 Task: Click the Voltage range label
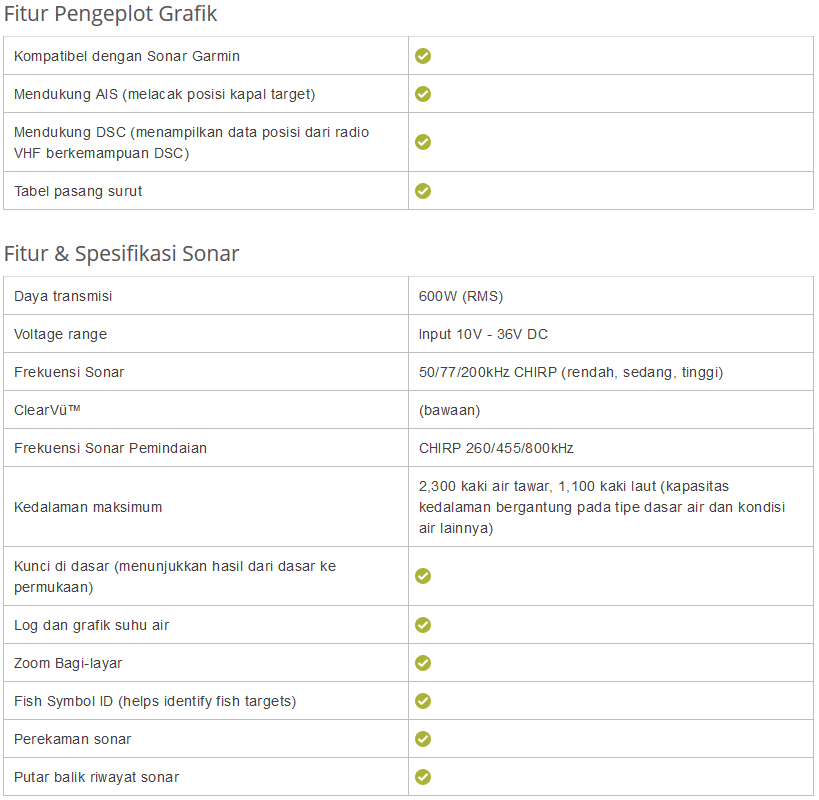tap(60, 334)
